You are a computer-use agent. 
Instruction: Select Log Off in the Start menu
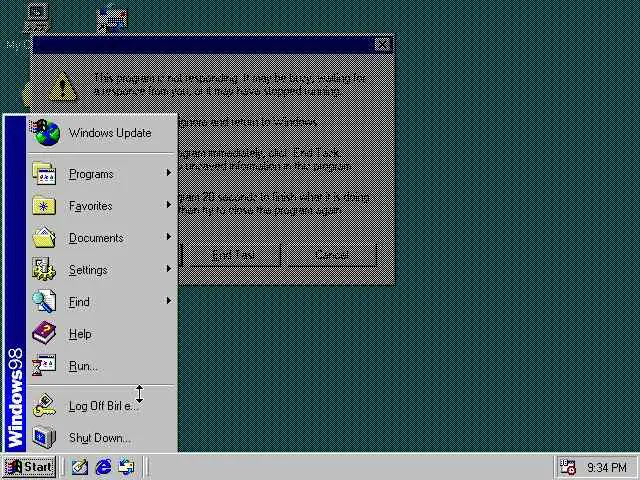click(x=102, y=406)
